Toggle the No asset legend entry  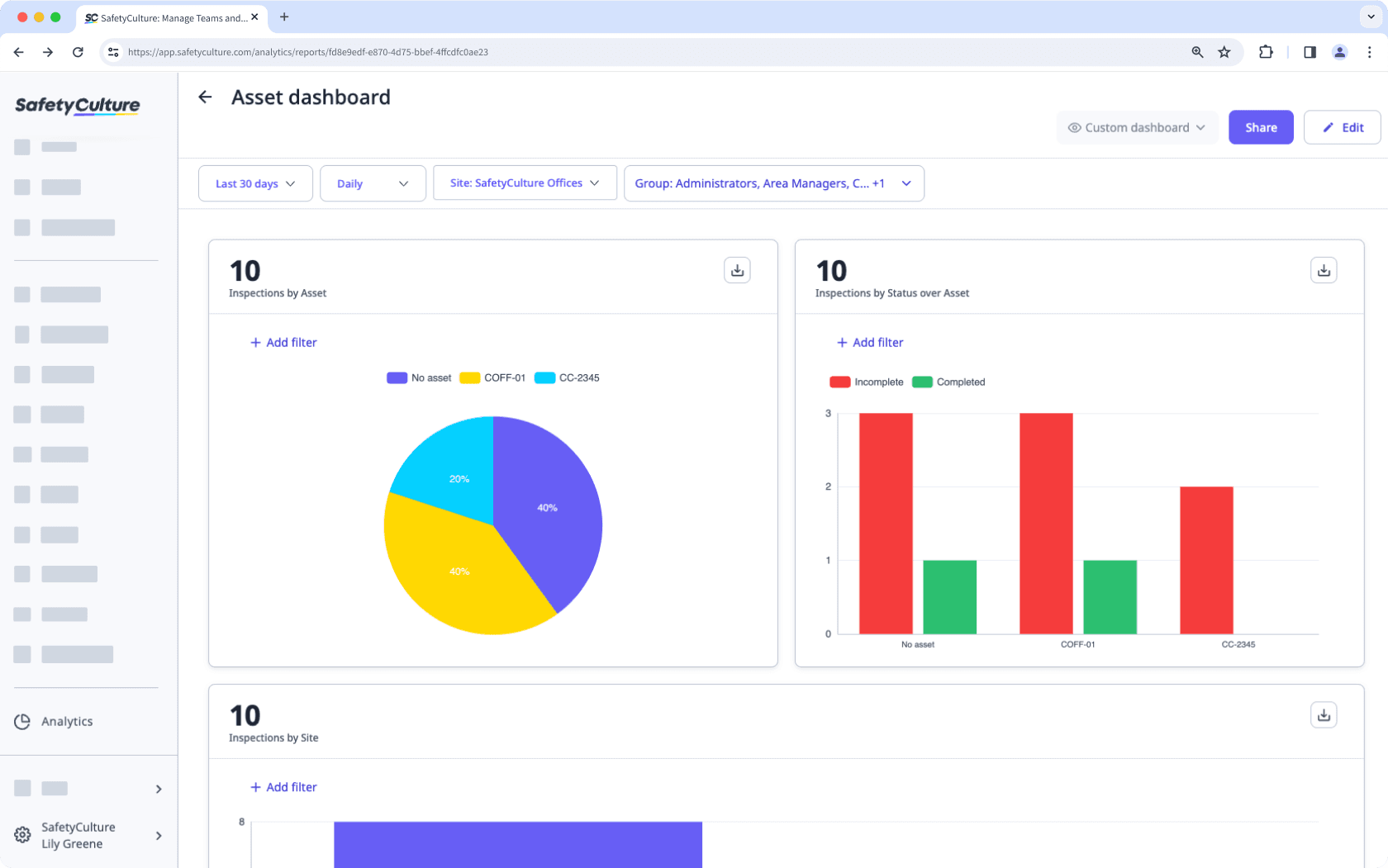pyautogui.click(x=419, y=377)
